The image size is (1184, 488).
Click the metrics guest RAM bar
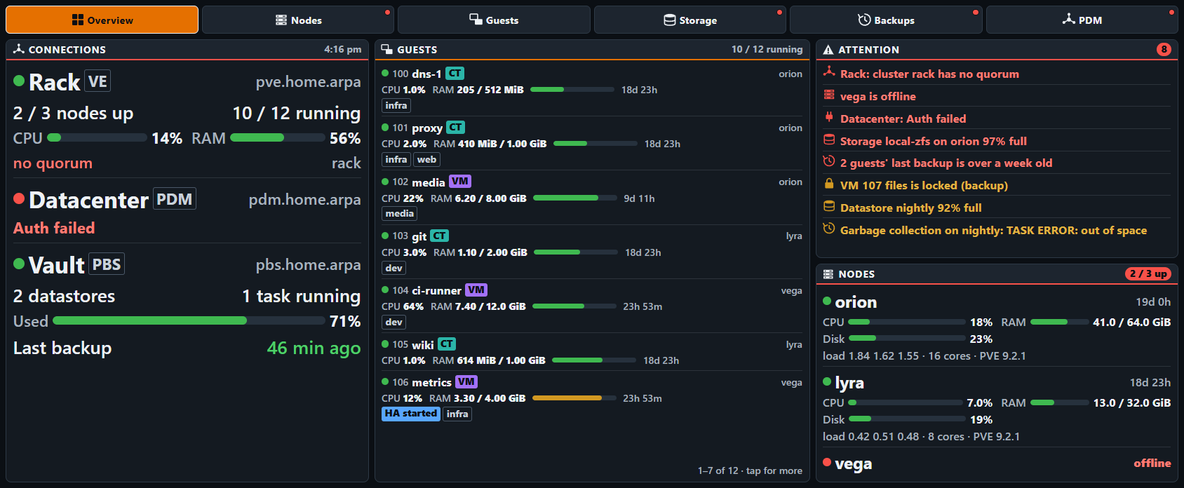point(574,397)
